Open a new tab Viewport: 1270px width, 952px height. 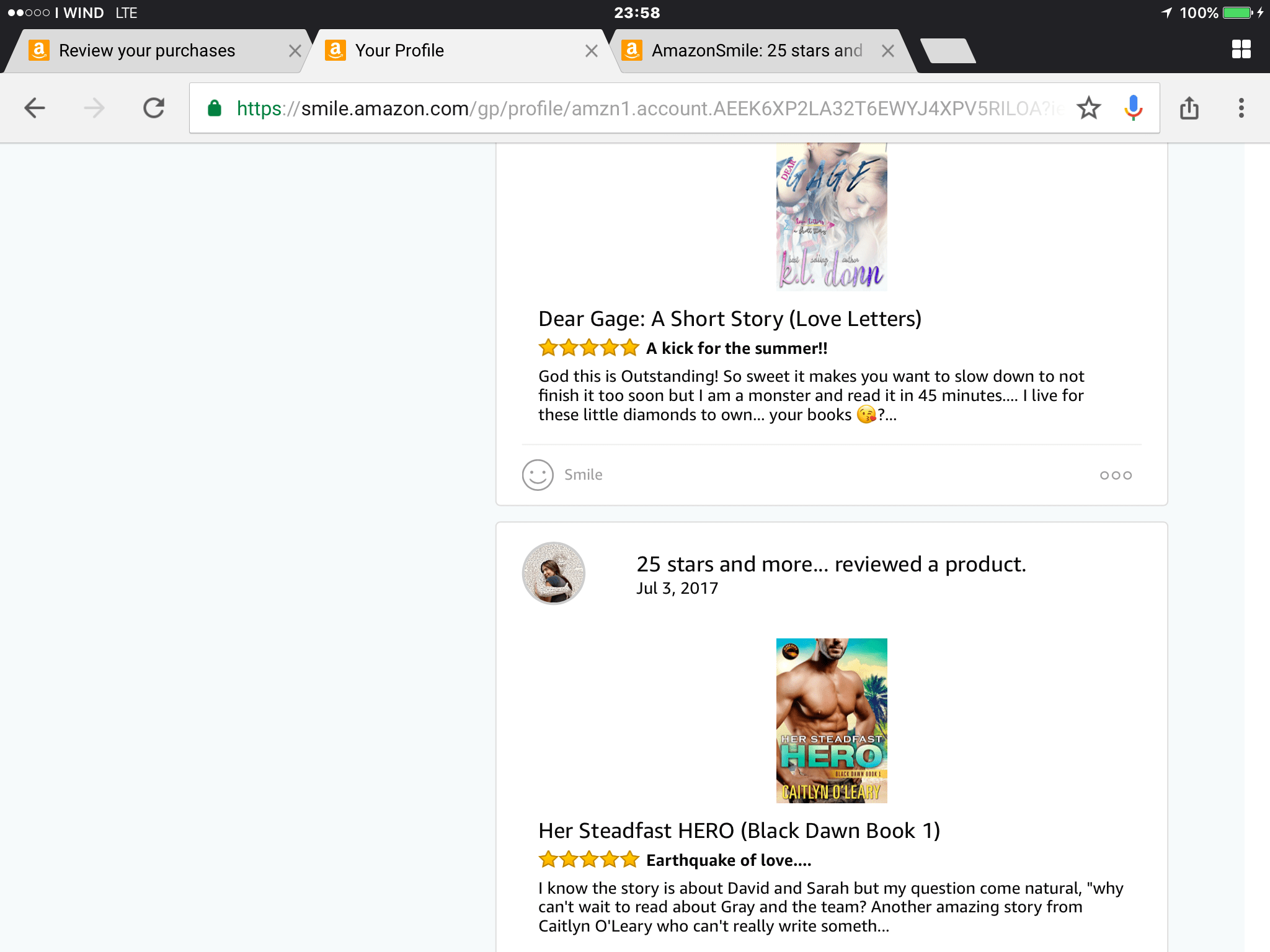(948, 51)
